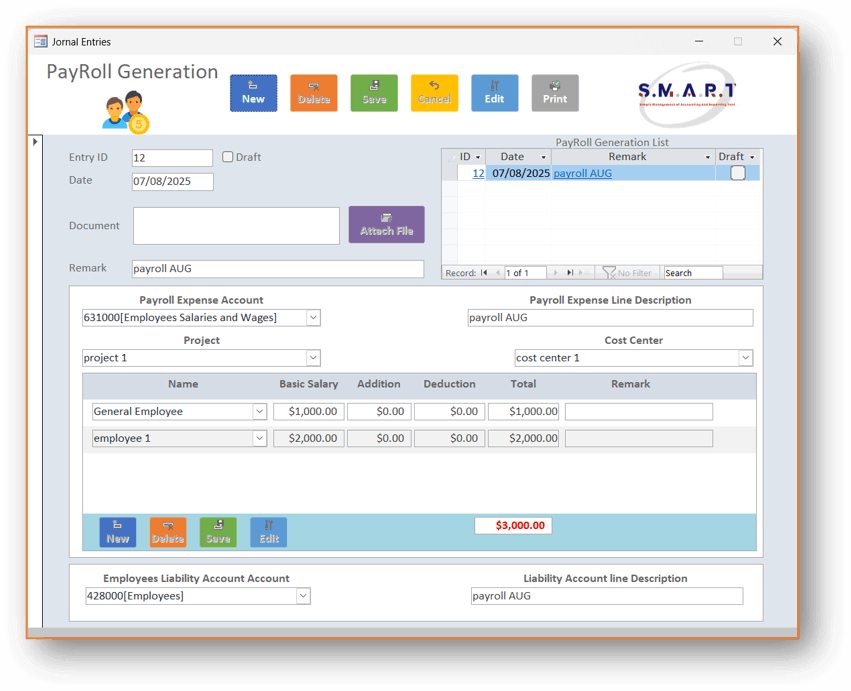Click the blue New button in top toolbar
This screenshot has width=851, height=691.
coord(253,93)
